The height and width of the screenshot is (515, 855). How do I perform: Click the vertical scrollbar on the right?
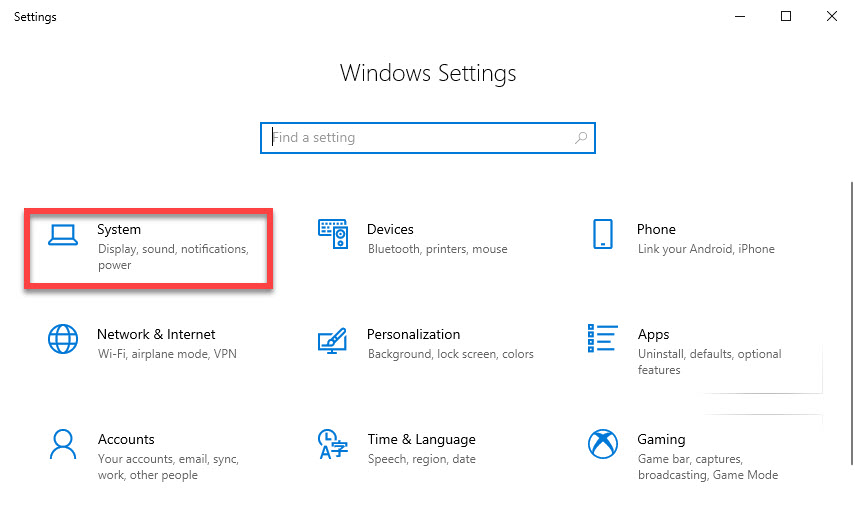click(x=852, y=323)
